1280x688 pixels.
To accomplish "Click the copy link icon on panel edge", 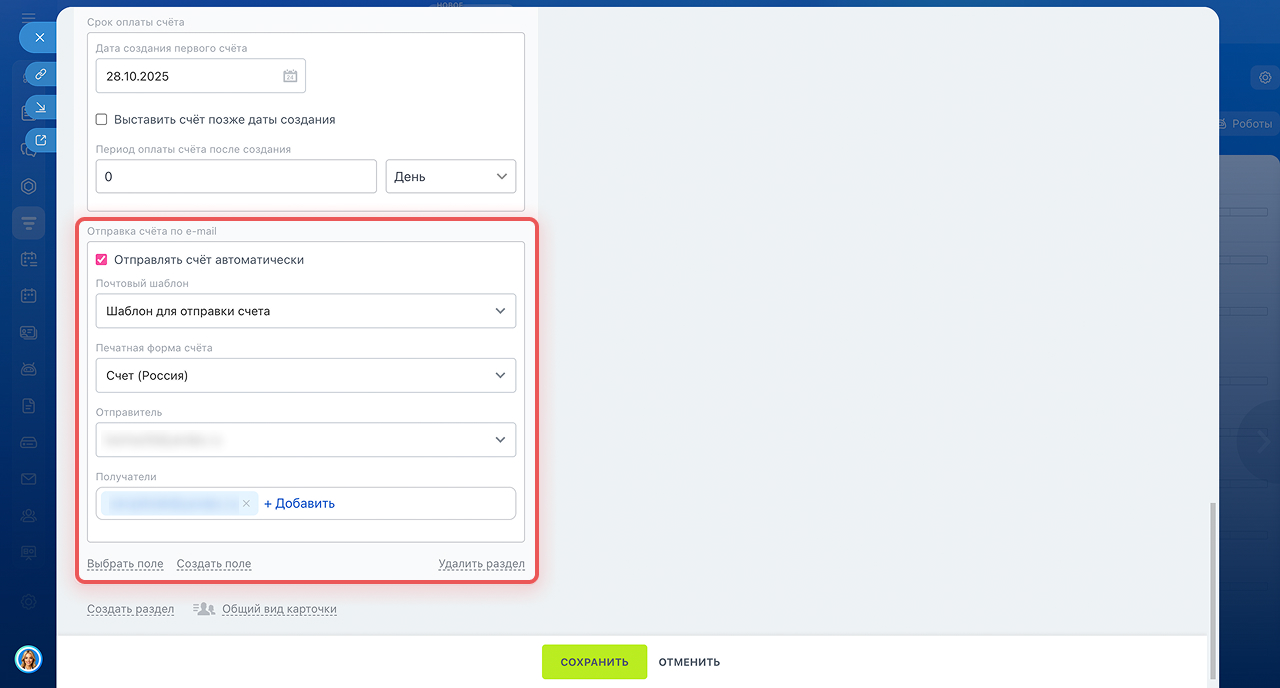I will [x=41, y=74].
